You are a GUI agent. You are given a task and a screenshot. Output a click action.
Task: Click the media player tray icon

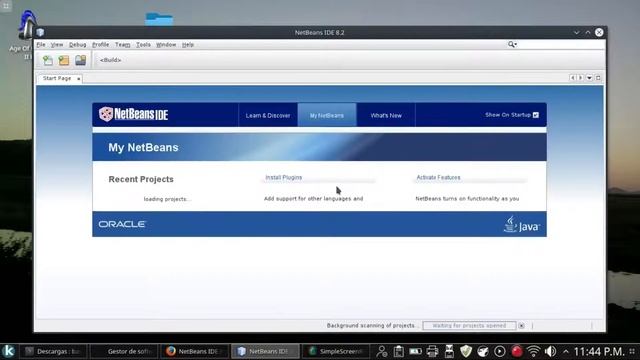[499, 351]
